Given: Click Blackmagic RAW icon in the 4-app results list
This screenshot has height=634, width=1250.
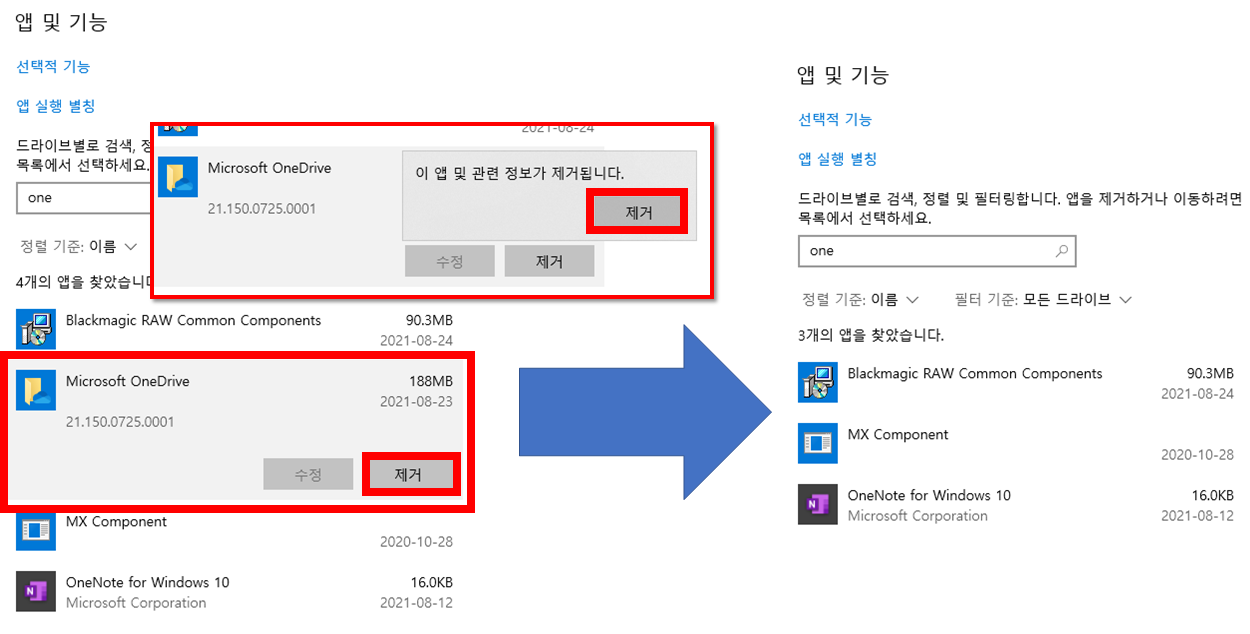Looking at the screenshot, I should pyautogui.click(x=36, y=330).
